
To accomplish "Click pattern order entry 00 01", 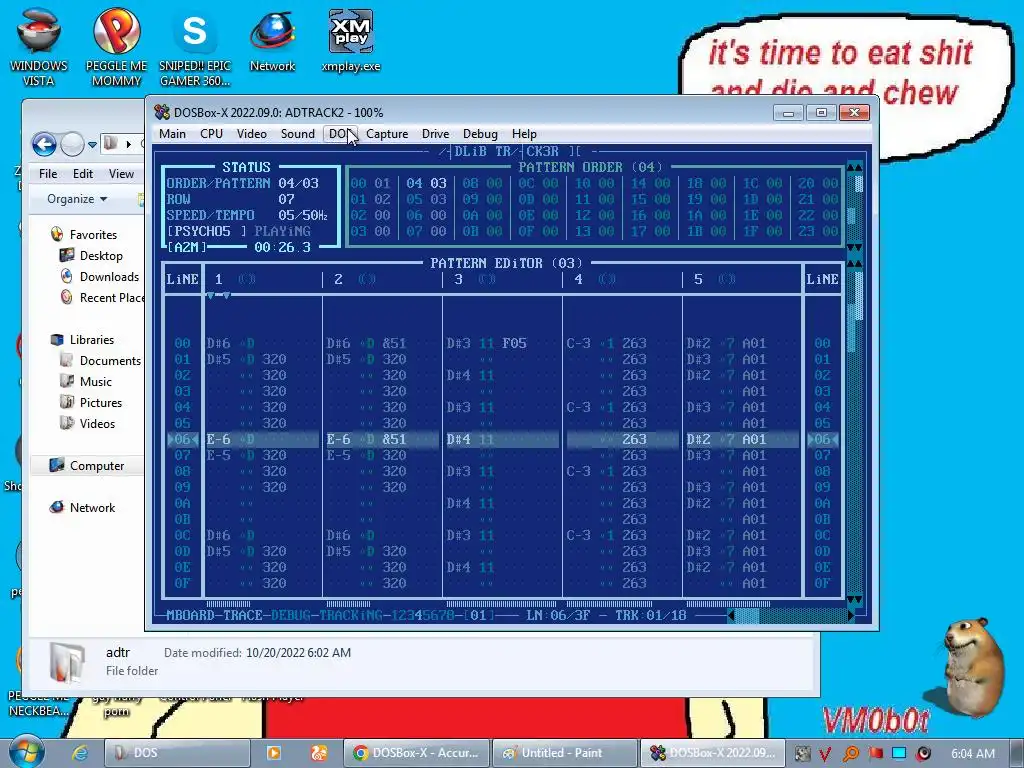I will (x=370, y=184).
